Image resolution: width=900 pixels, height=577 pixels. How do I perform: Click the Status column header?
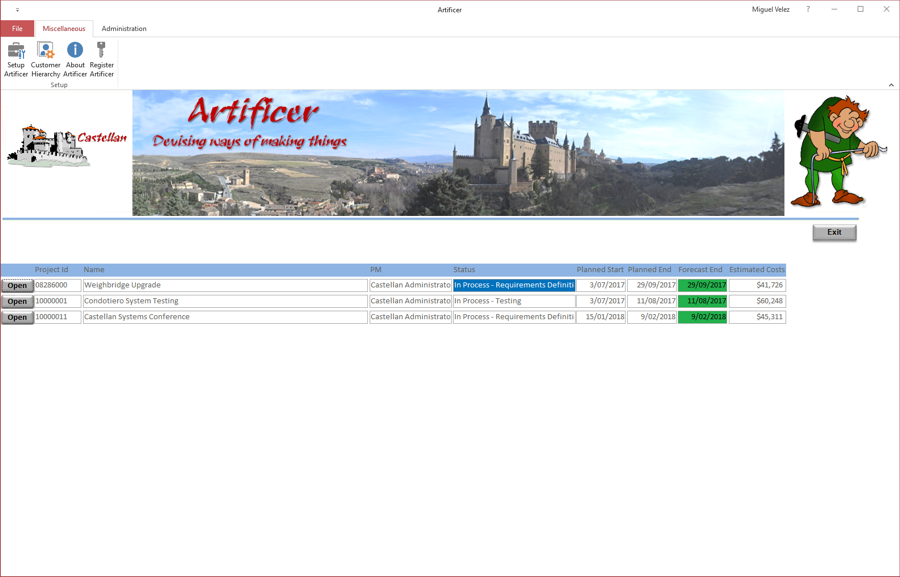(x=464, y=269)
